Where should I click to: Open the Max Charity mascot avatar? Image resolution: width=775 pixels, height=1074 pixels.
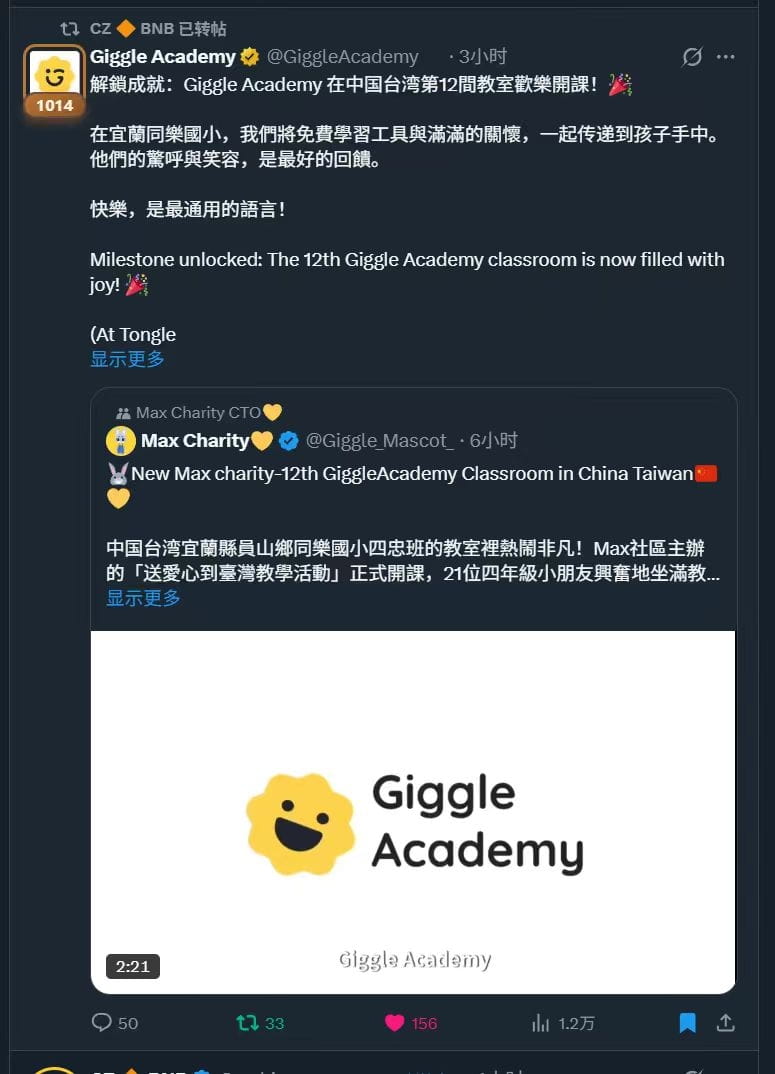point(121,441)
